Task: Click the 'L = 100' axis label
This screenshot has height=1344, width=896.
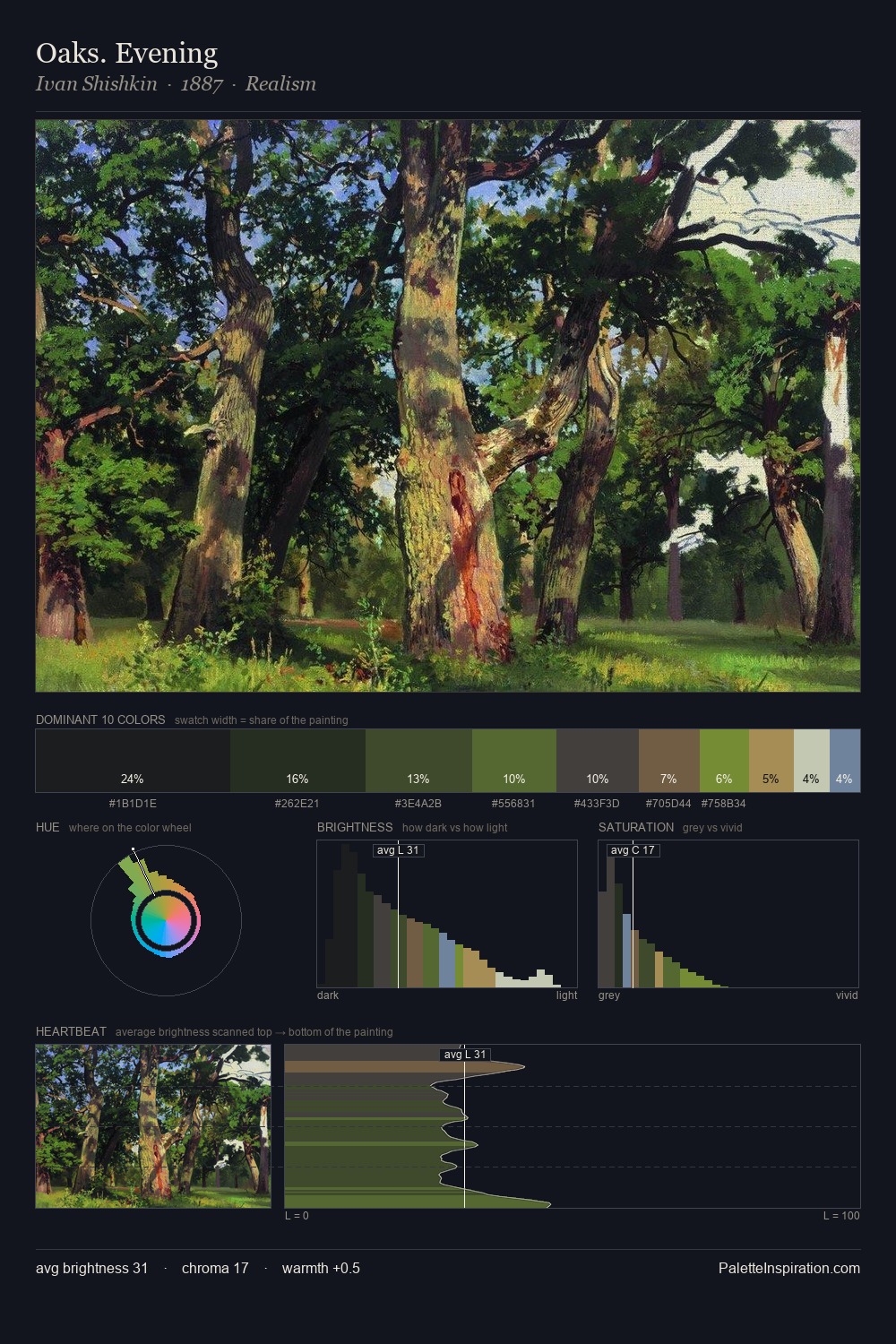Action: tap(841, 1216)
